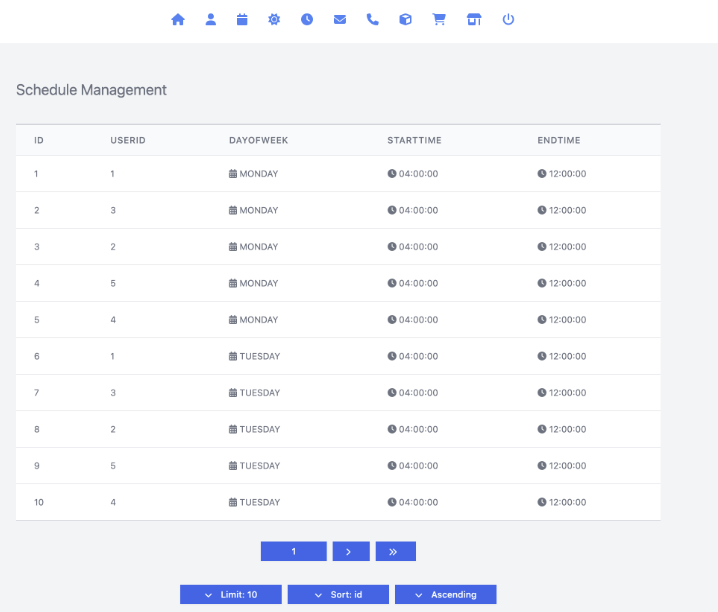
Task: Click the clock icon in top navigation
Action: pos(307,19)
